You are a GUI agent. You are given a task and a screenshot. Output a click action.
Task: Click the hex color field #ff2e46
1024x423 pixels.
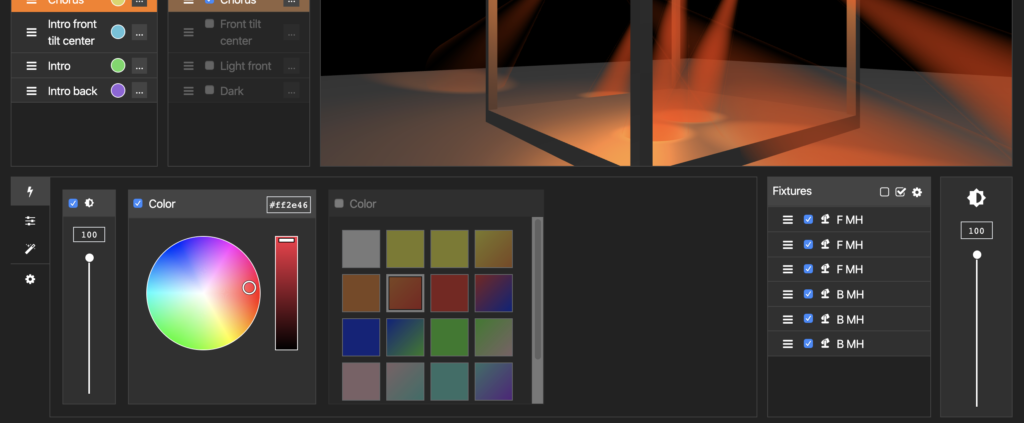coord(289,204)
